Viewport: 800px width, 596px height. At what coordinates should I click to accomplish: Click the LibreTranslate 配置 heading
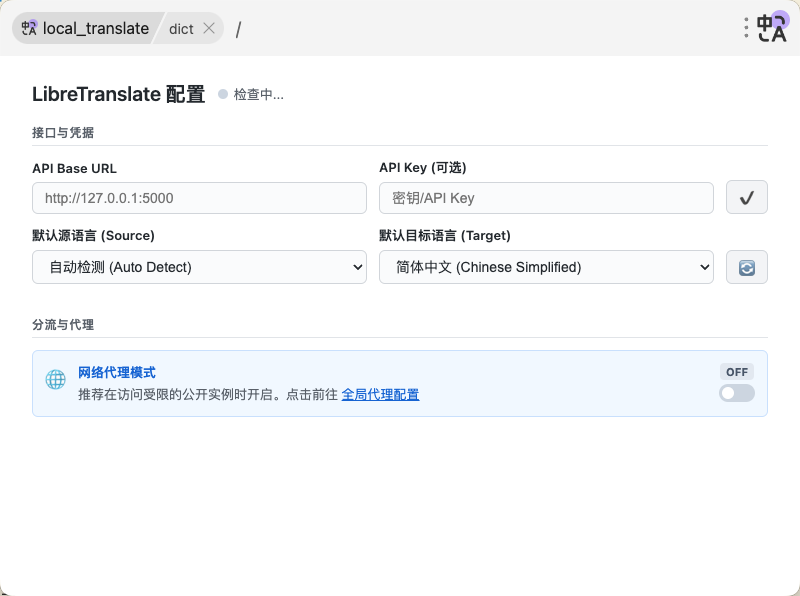pos(118,94)
